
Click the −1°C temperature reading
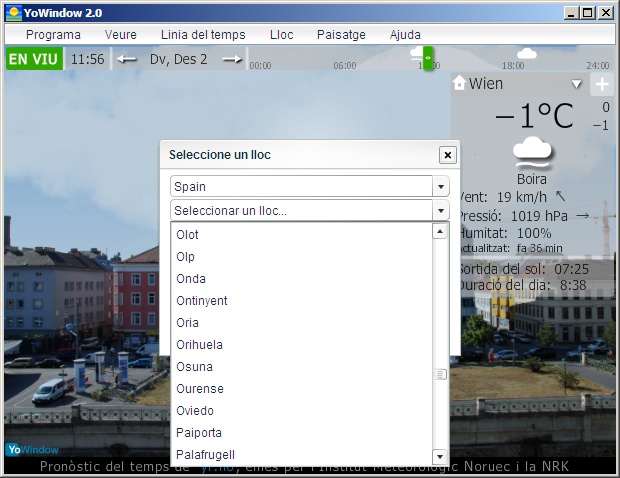point(534,116)
